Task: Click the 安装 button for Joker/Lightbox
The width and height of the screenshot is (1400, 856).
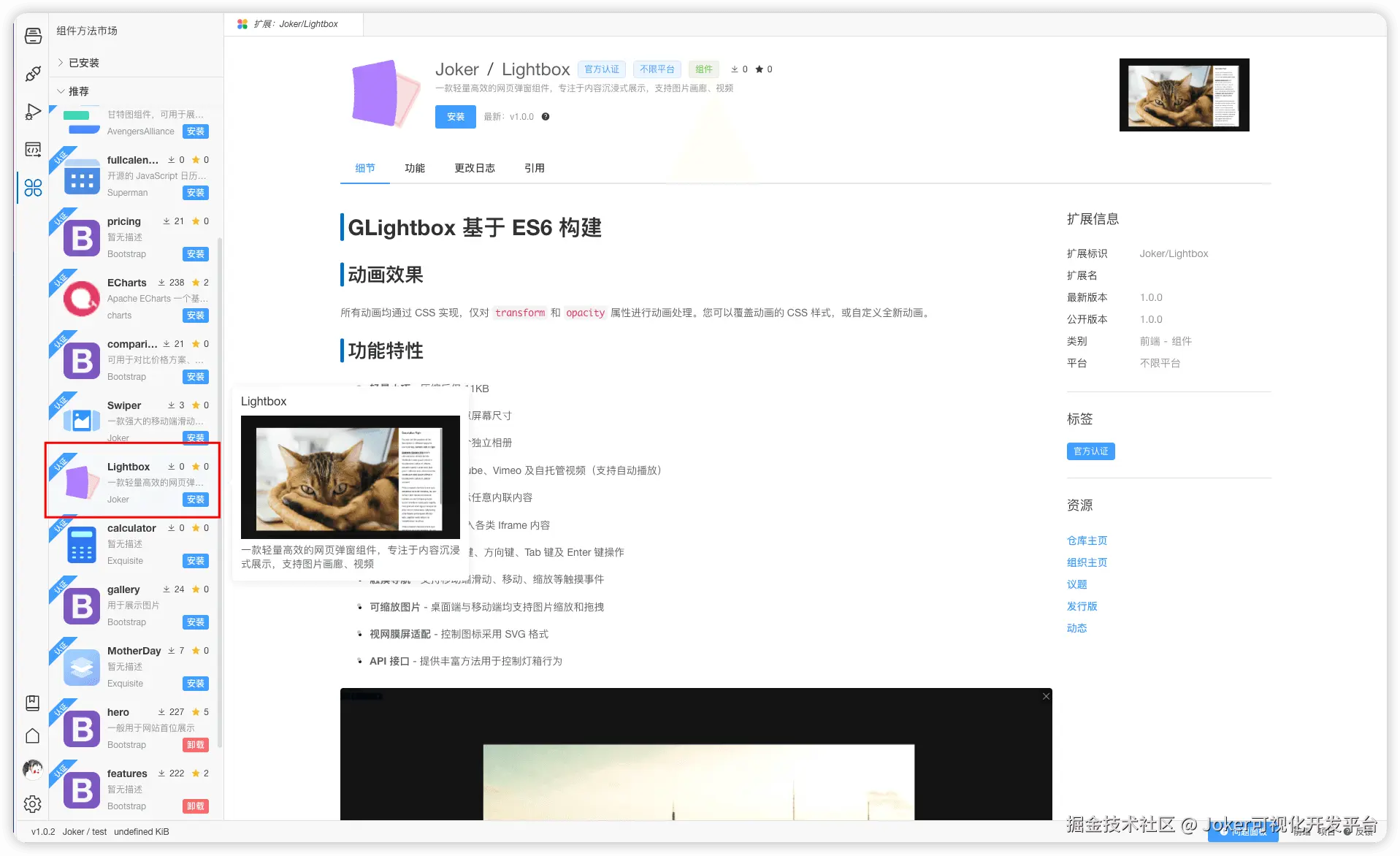Action: coord(455,116)
